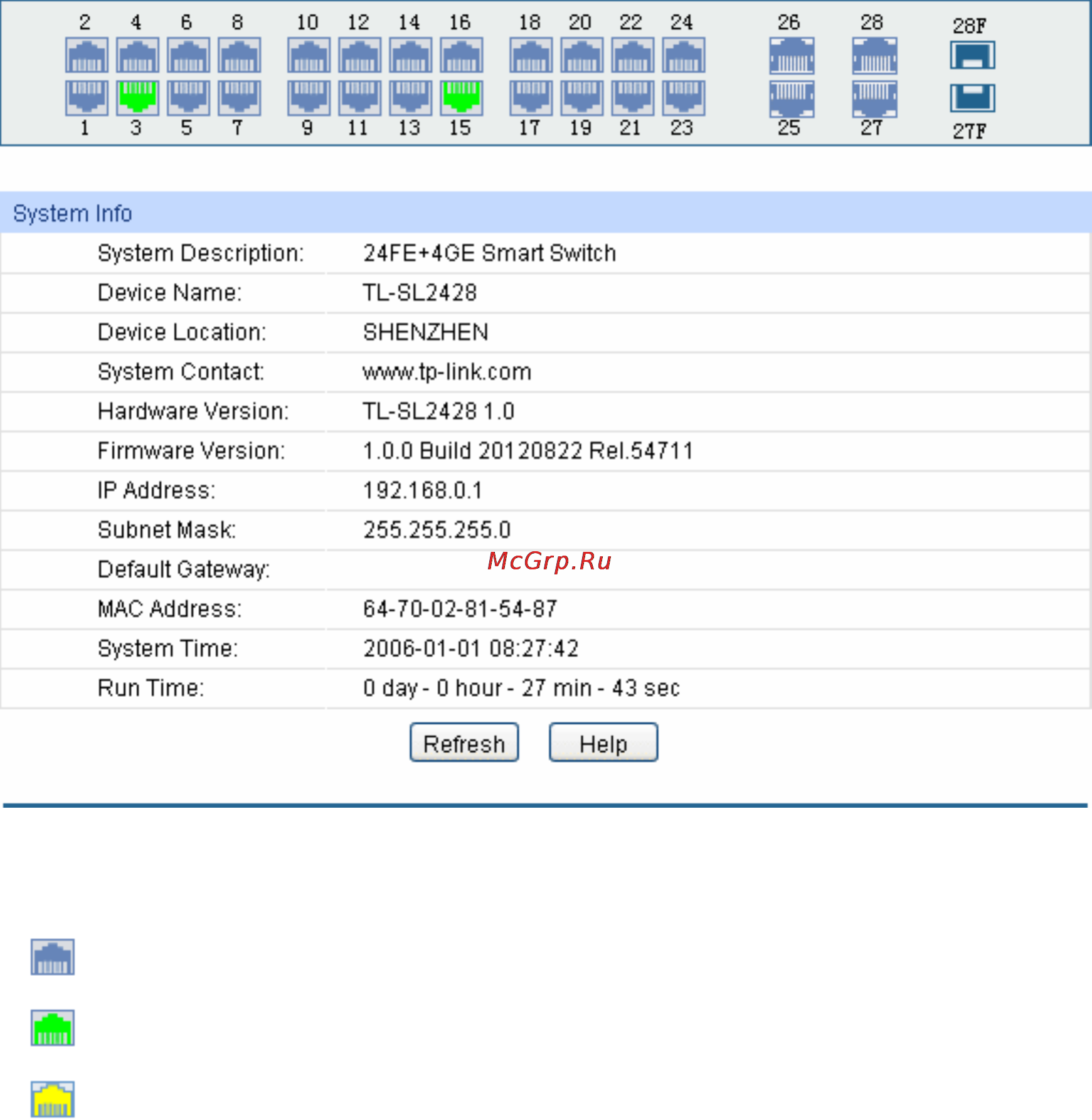Click the Default Gateway label

(184, 569)
